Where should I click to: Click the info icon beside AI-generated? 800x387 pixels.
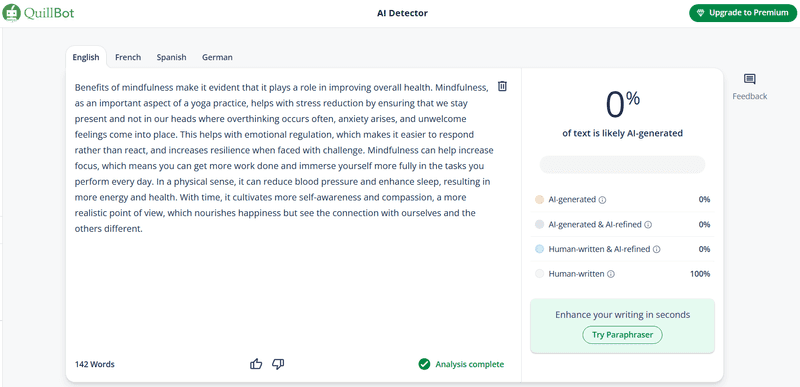pyautogui.click(x=602, y=200)
